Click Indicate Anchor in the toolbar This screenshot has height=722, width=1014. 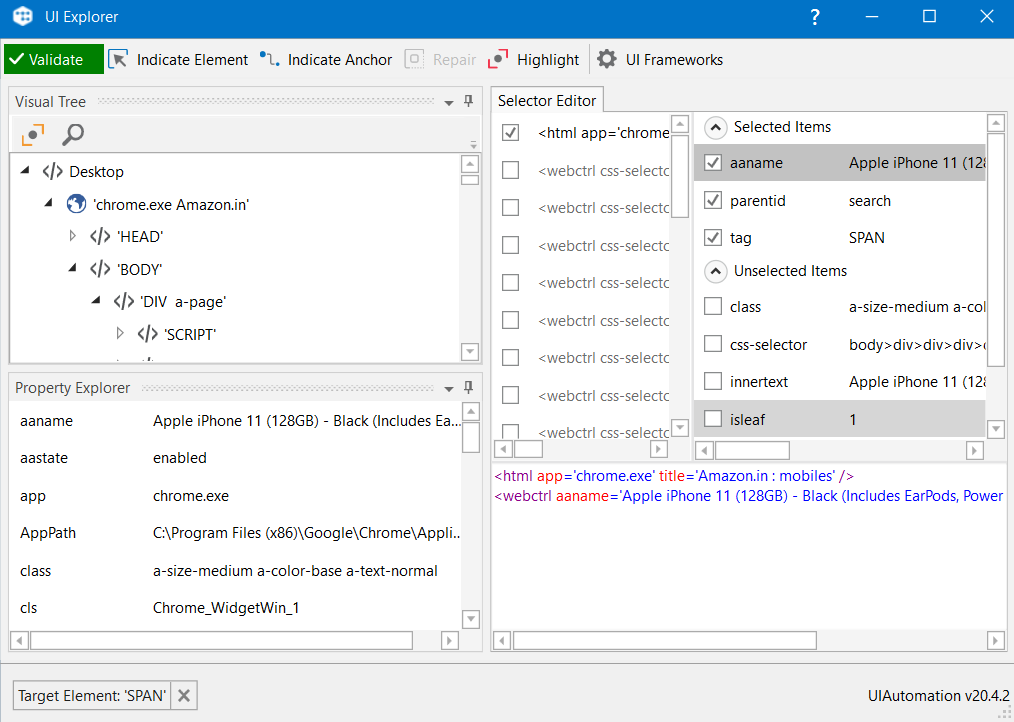click(x=326, y=60)
